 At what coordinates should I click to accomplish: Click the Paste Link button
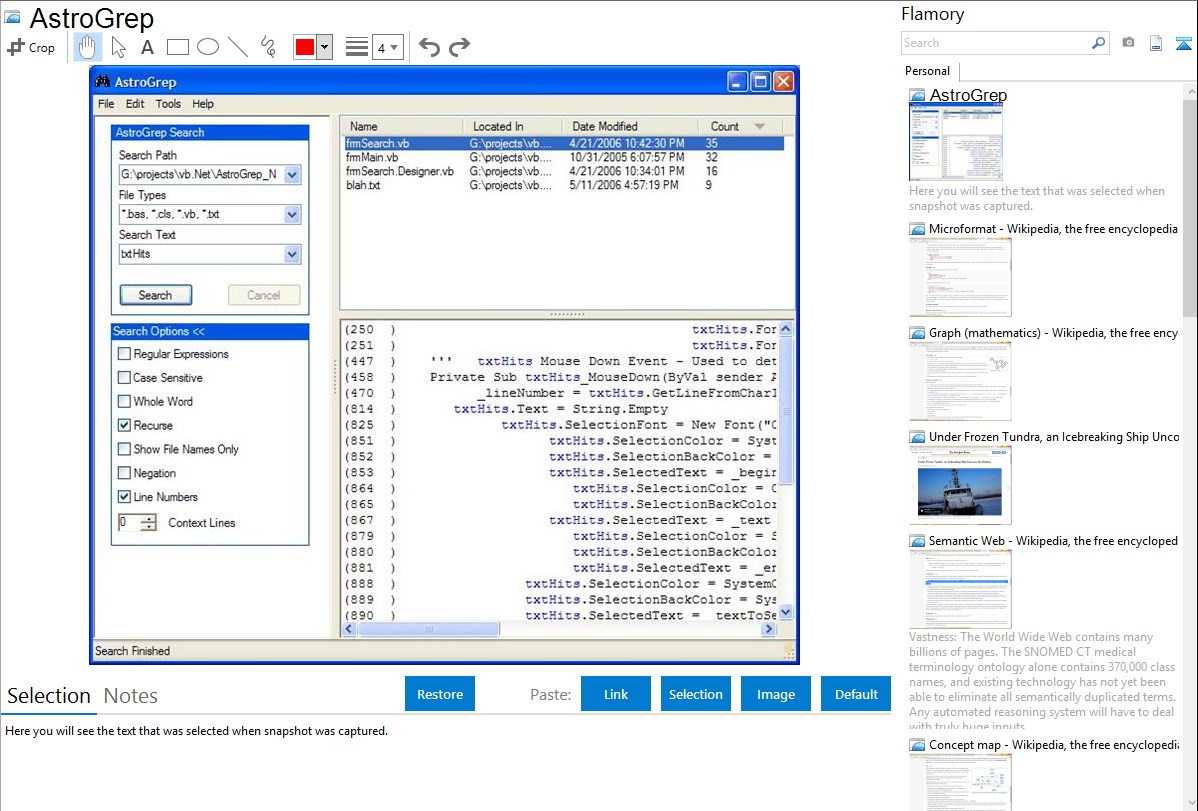616,694
